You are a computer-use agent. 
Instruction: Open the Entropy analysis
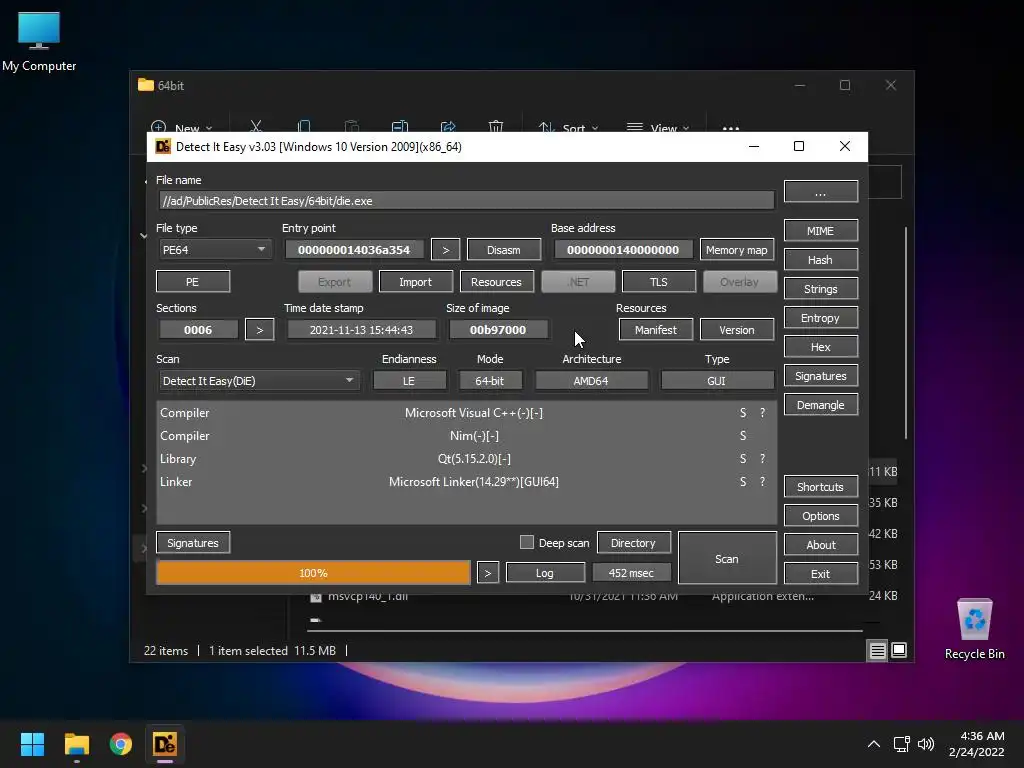820,318
